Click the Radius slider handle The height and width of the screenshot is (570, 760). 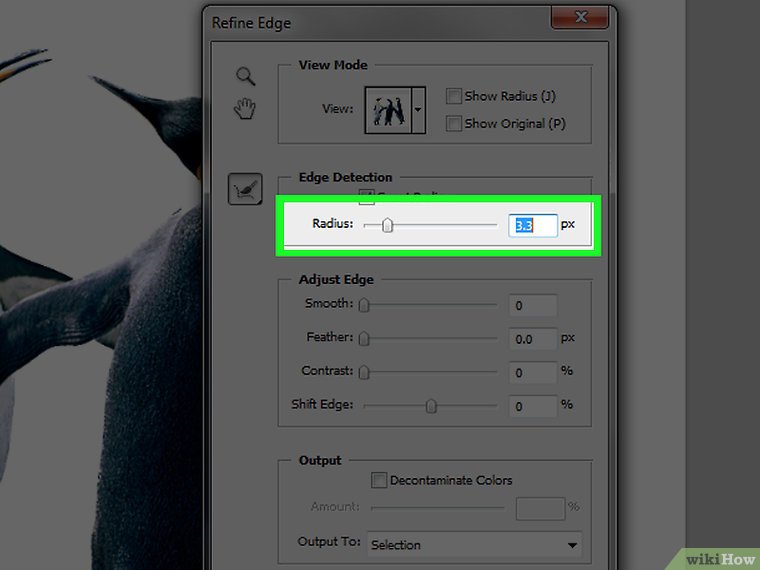(x=387, y=226)
